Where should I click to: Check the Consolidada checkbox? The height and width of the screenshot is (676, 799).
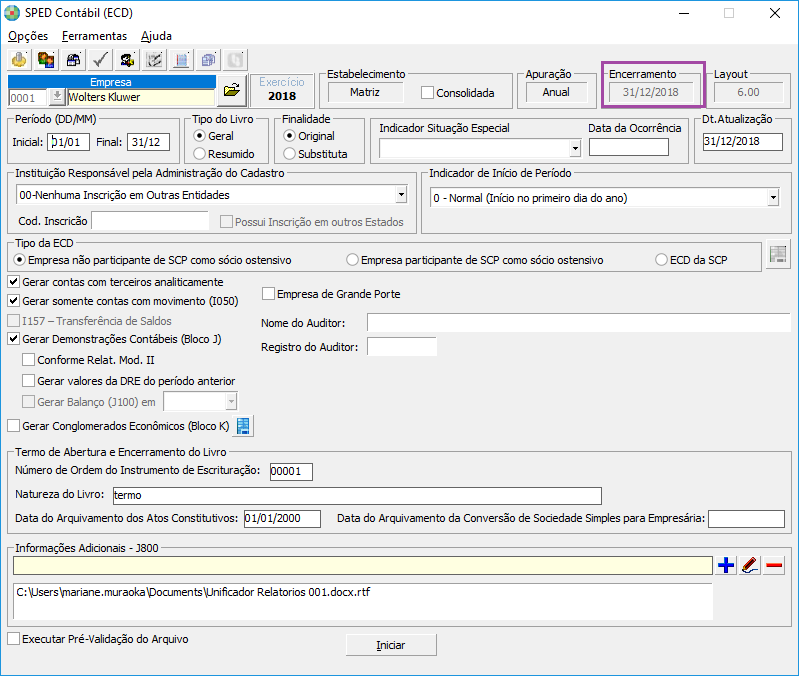[x=428, y=93]
